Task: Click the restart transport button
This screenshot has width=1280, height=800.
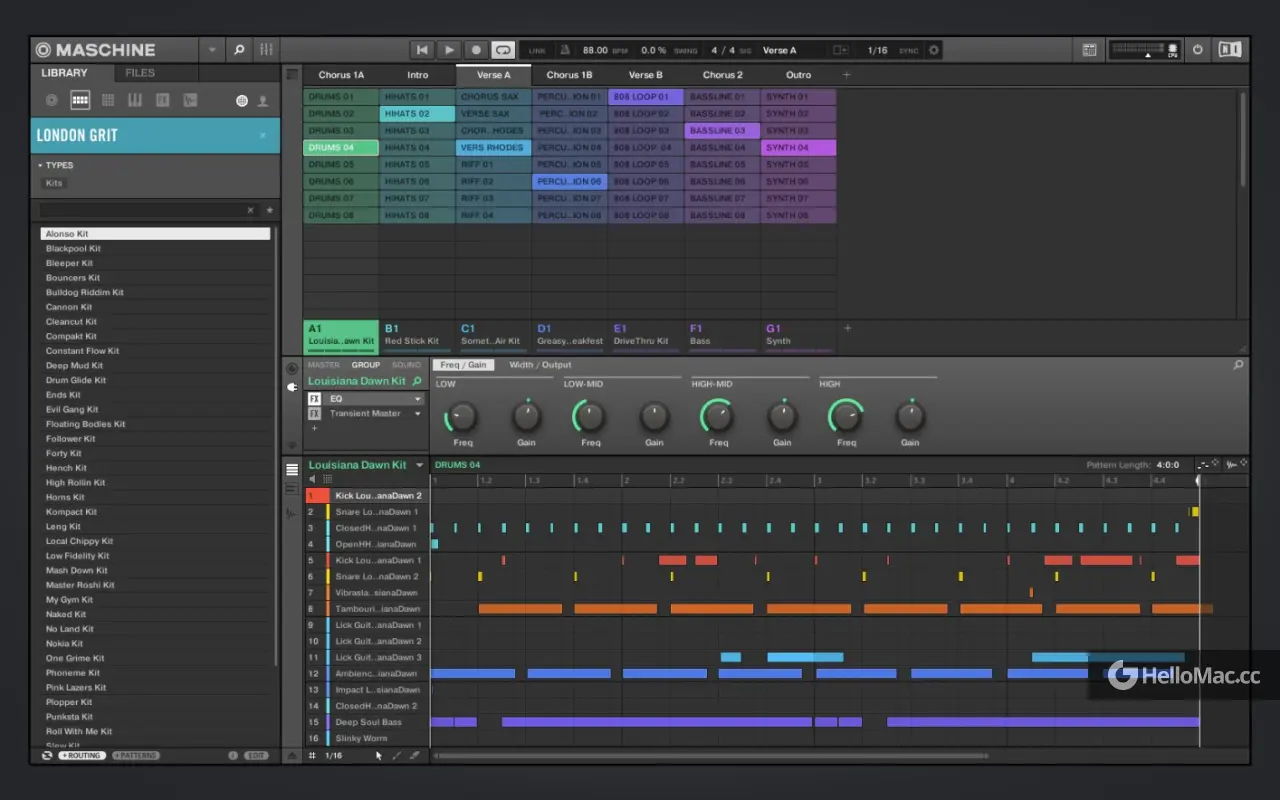Action: 422,50
